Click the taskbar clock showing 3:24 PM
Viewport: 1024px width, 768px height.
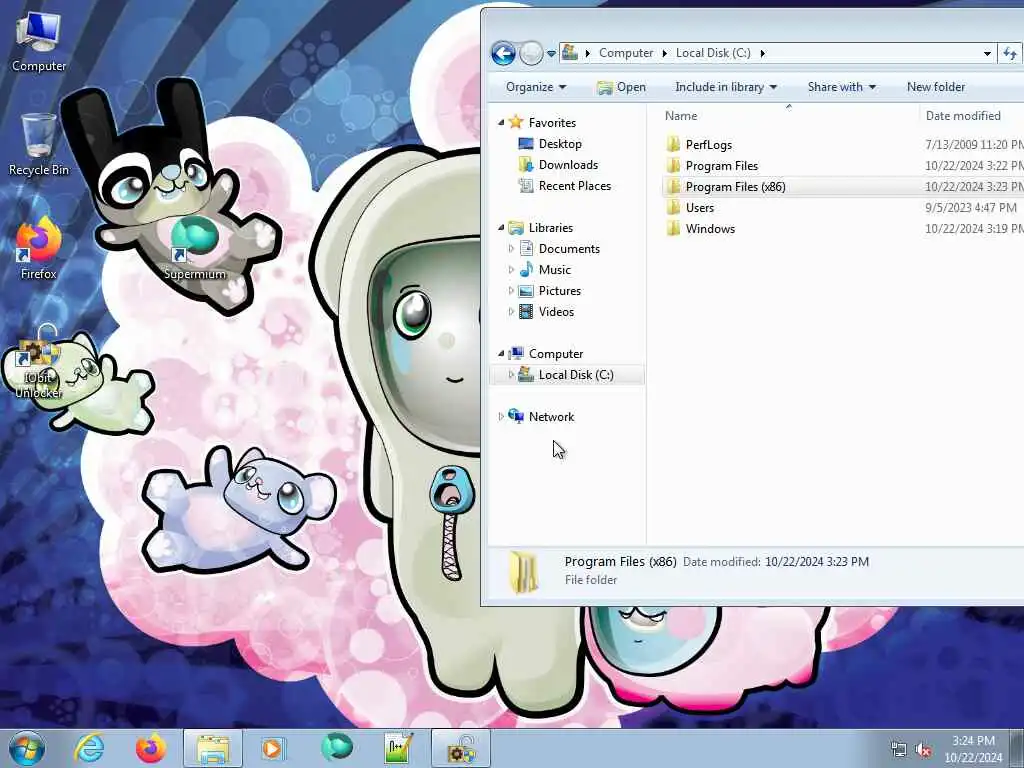click(x=973, y=749)
